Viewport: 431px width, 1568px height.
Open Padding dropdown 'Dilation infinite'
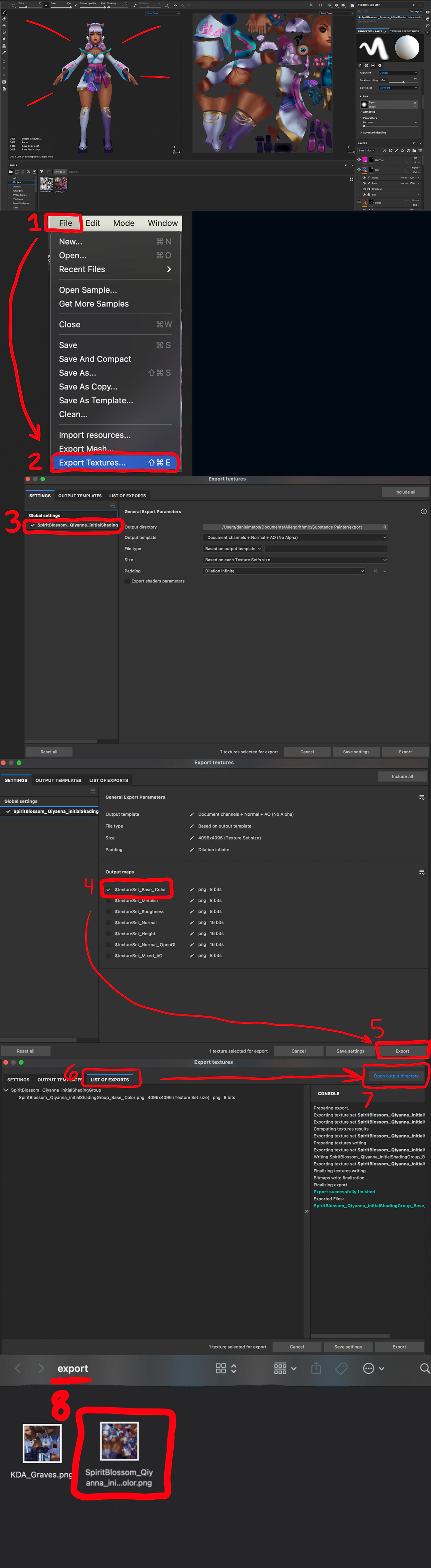(x=284, y=571)
